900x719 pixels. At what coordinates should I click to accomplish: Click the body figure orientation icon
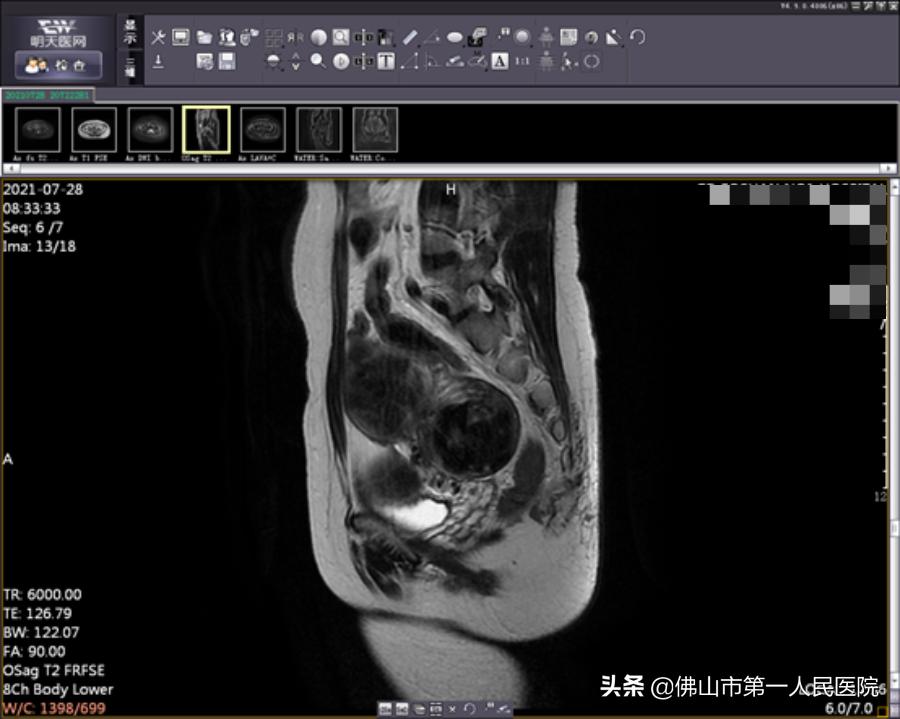pyautogui.click(x=546, y=37)
